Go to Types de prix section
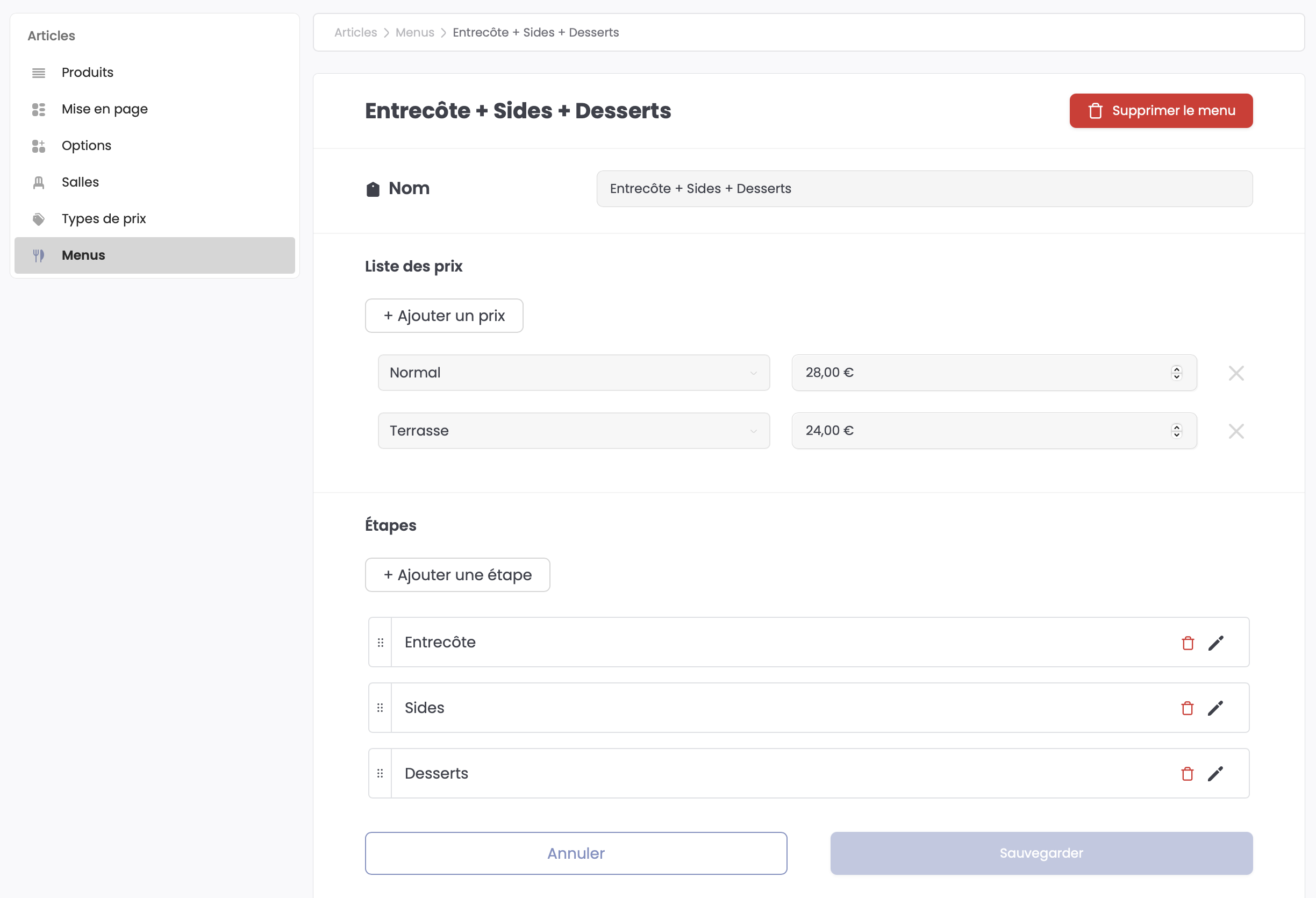Viewport: 1316px width, 898px height. (104, 219)
